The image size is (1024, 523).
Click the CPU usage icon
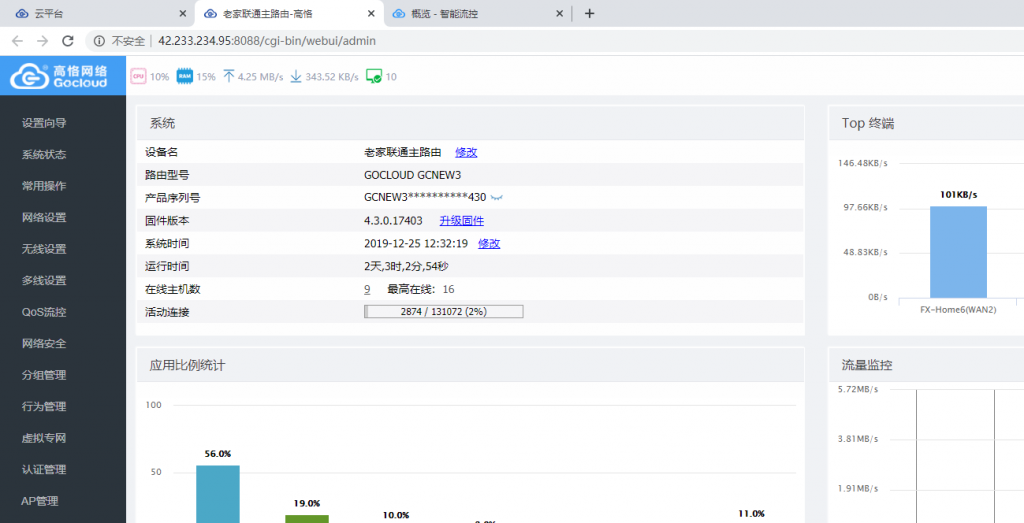point(138,76)
